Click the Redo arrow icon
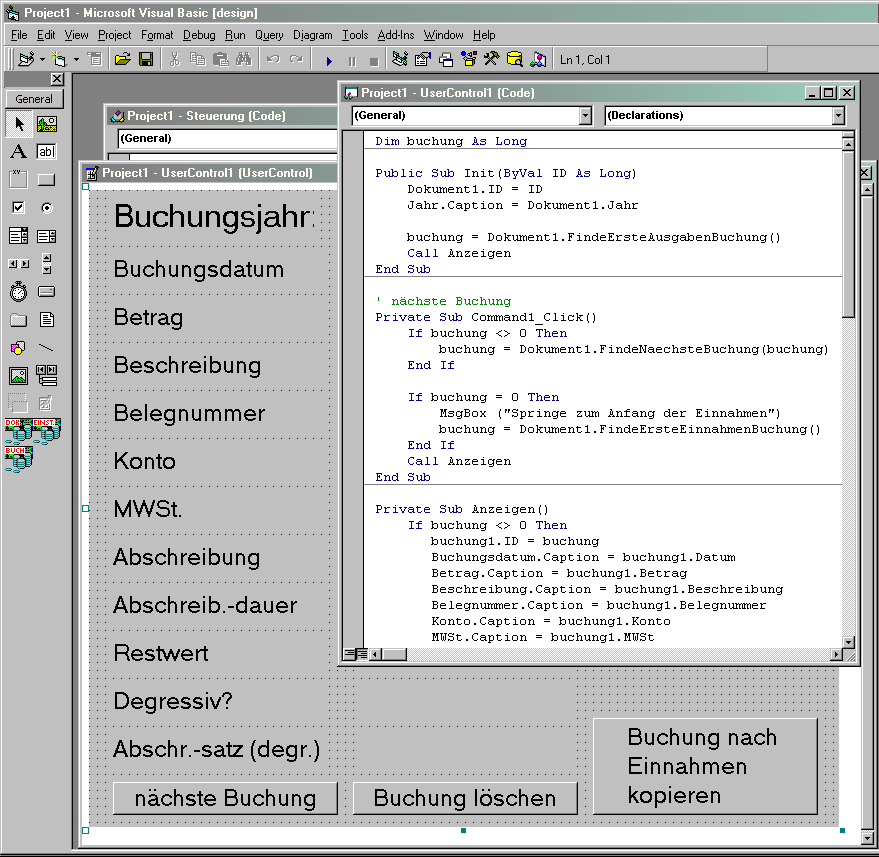 296,59
